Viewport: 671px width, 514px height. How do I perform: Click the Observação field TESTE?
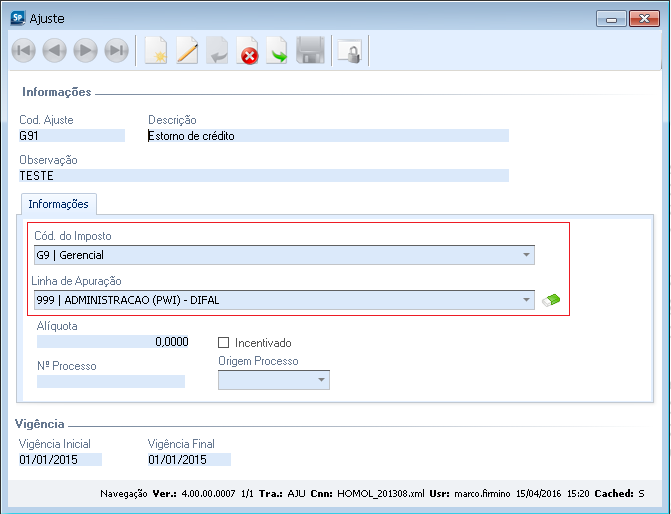tap(264, 175)
